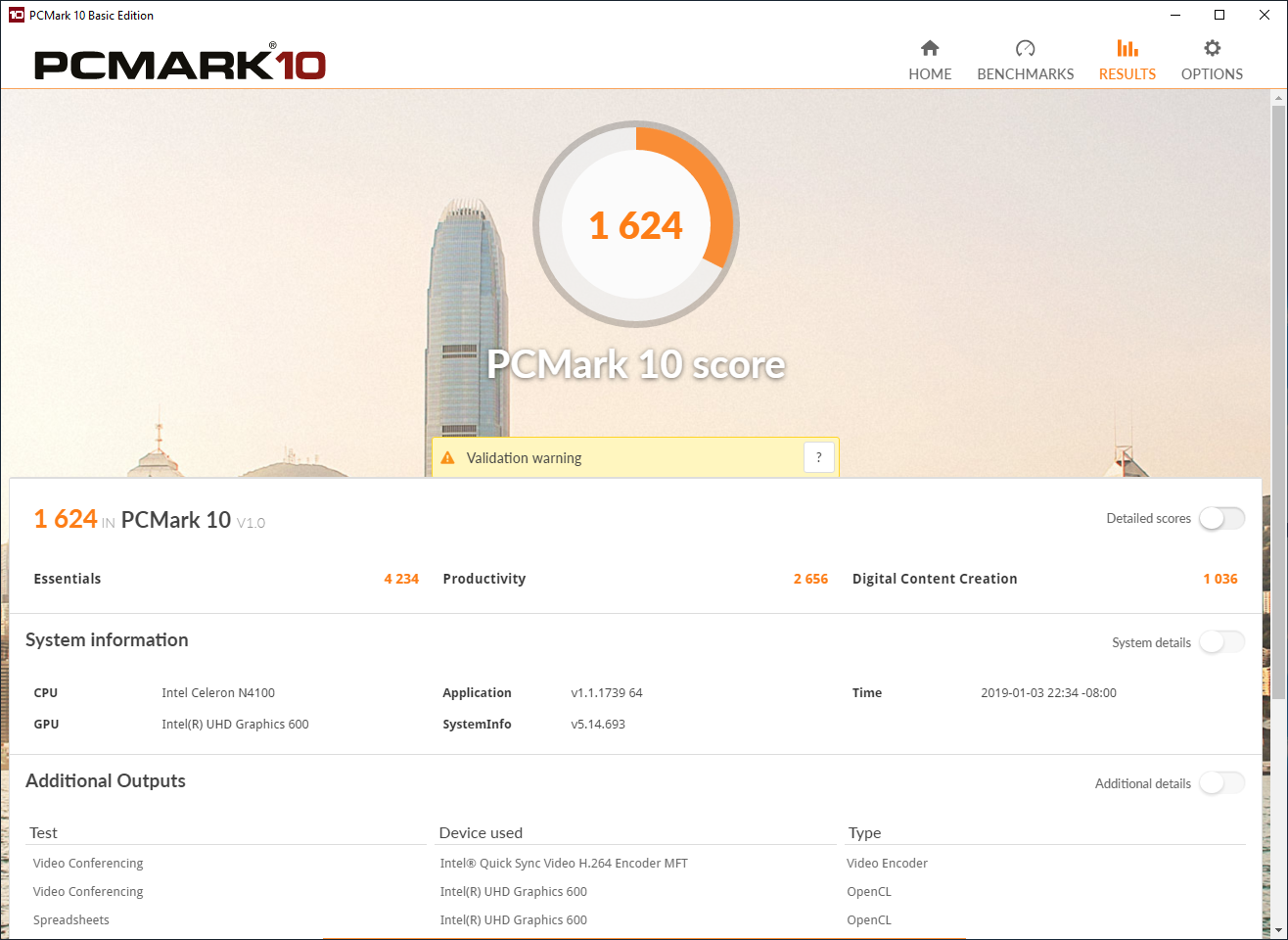Click the Video Encoder type cell
Viewport: 1288px width, 940px height.
pyautogui.click(x=887, y=863)
